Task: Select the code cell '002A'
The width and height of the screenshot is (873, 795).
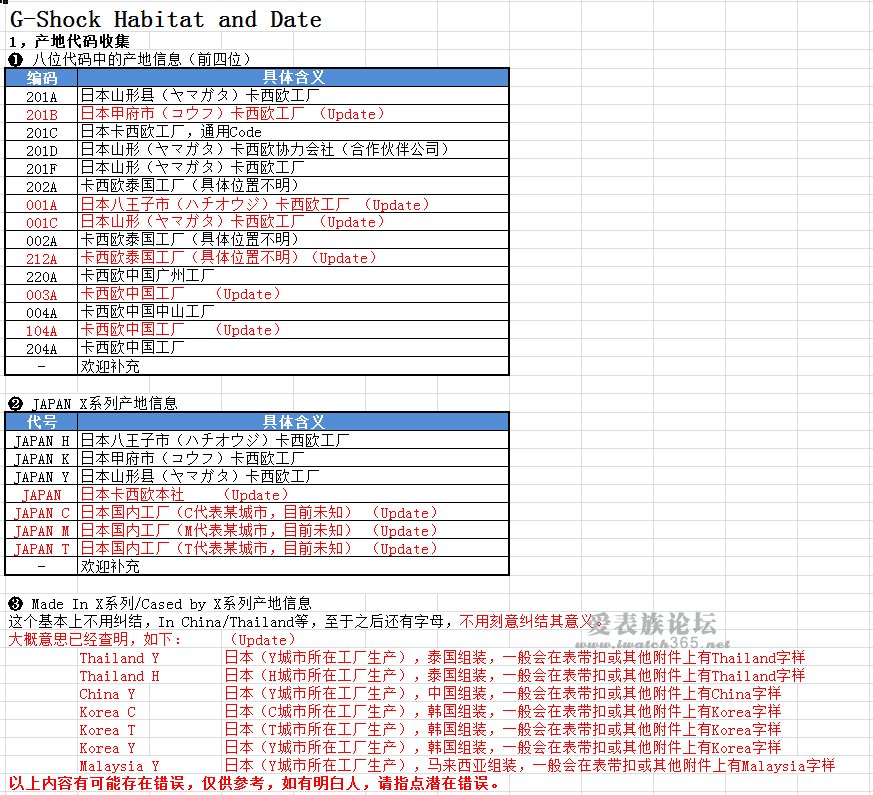Action: point(41,241)
